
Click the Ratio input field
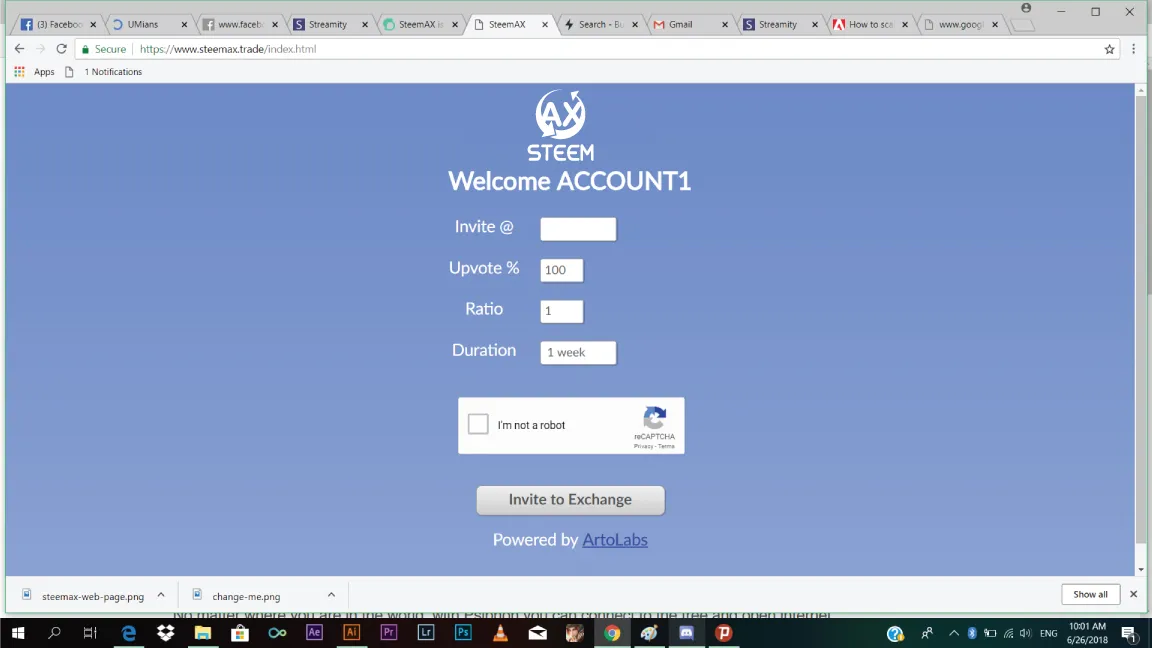[561, 312]
